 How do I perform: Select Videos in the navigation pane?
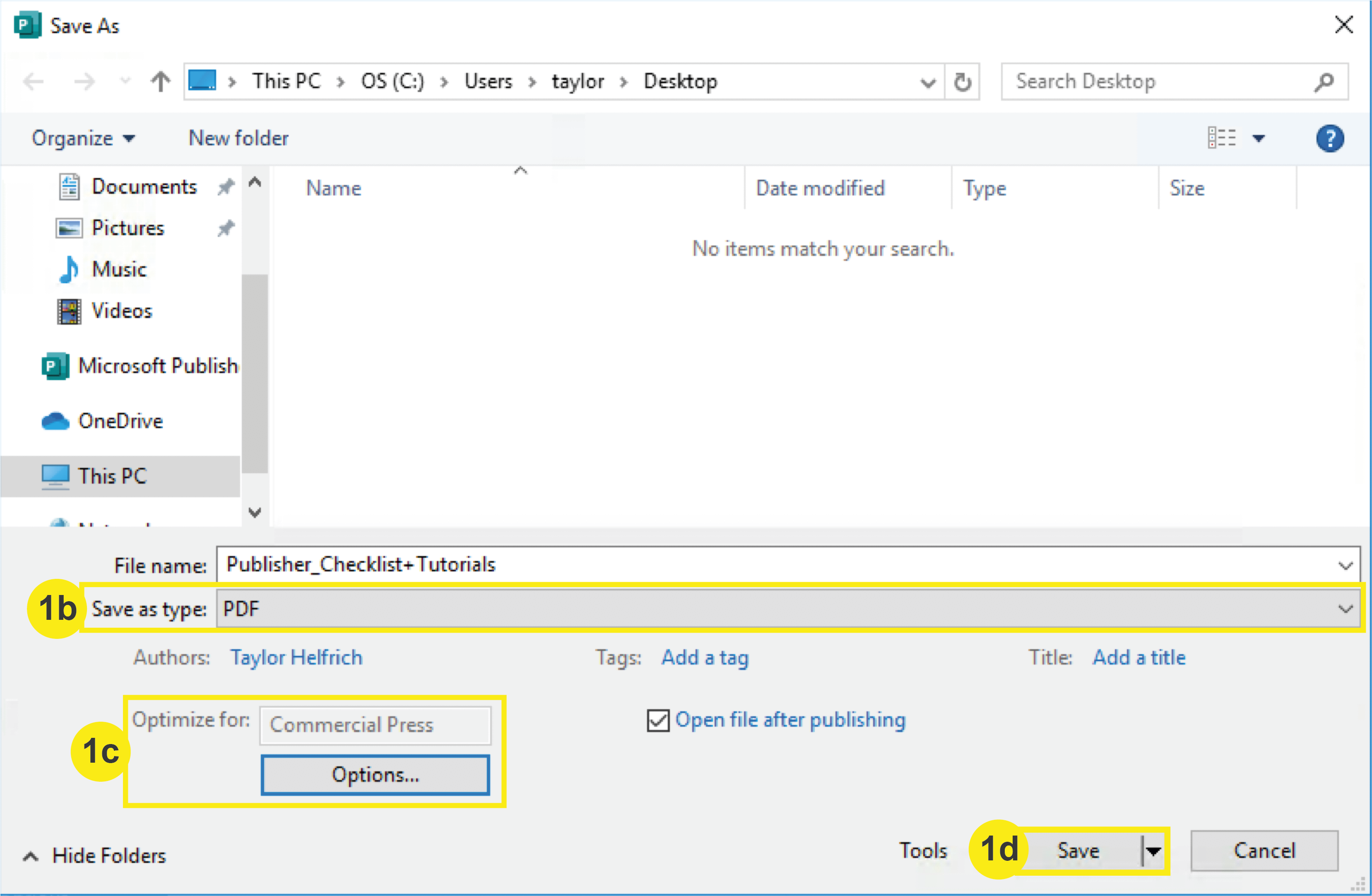[122, 311]
